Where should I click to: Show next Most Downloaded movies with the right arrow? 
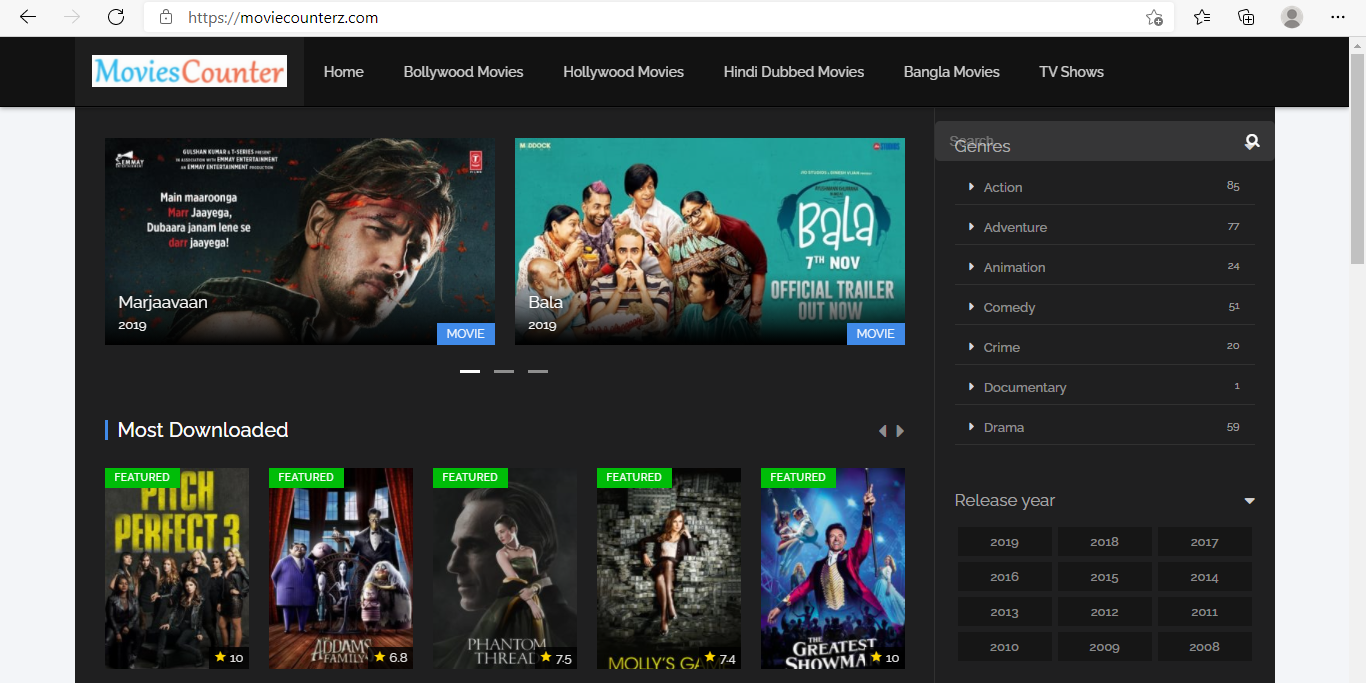[900, 431]
